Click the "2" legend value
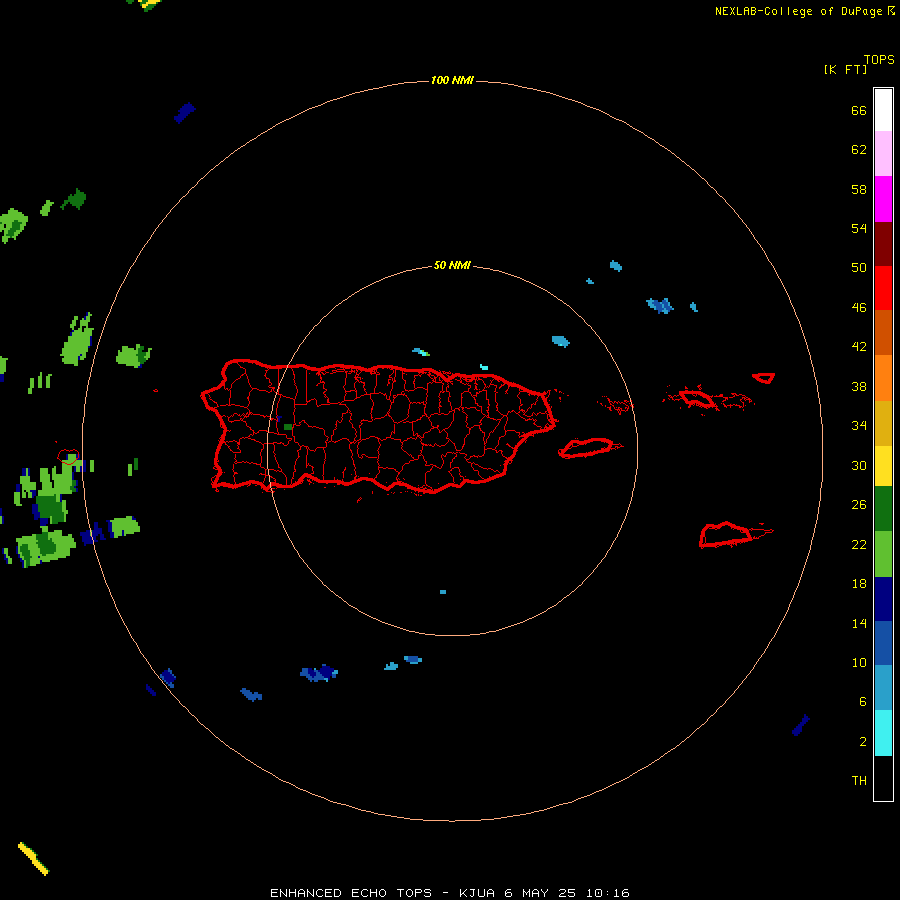 863,741
